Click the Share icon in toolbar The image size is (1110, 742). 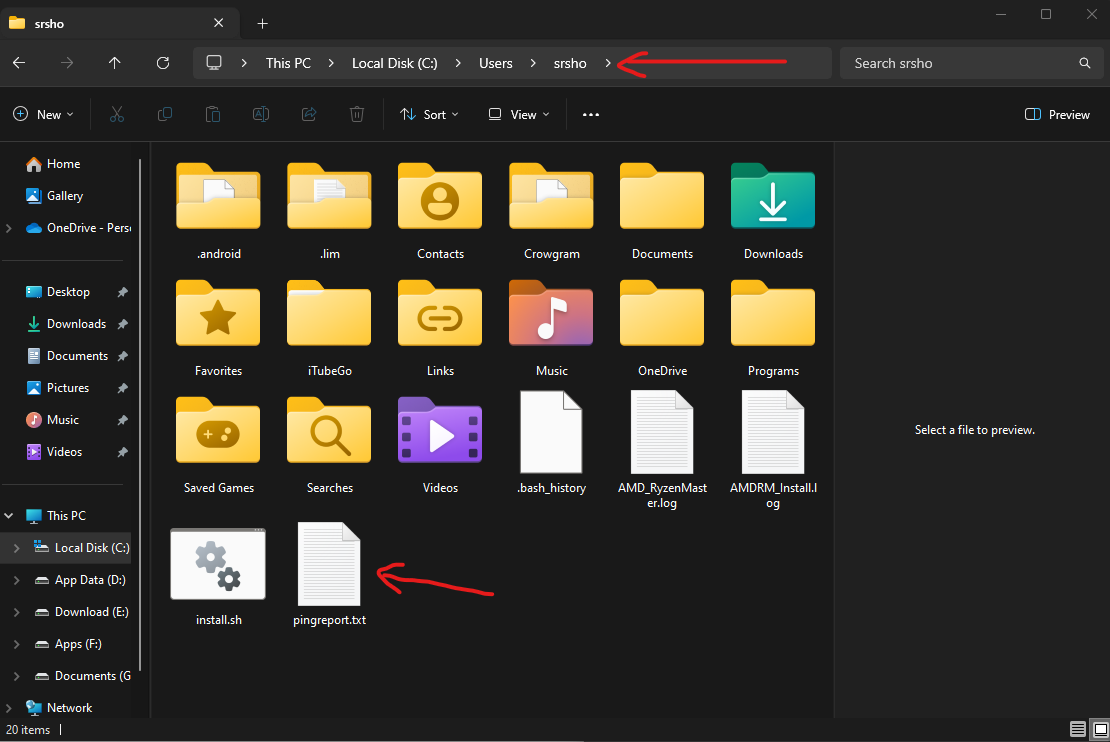point(309,115)
